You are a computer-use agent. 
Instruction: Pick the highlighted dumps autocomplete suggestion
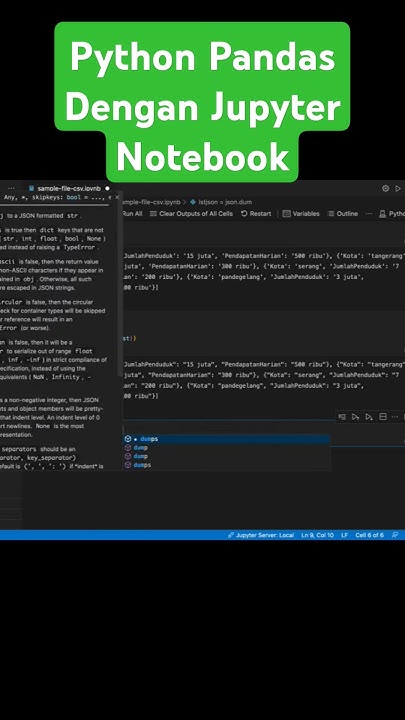click(227, 439)
